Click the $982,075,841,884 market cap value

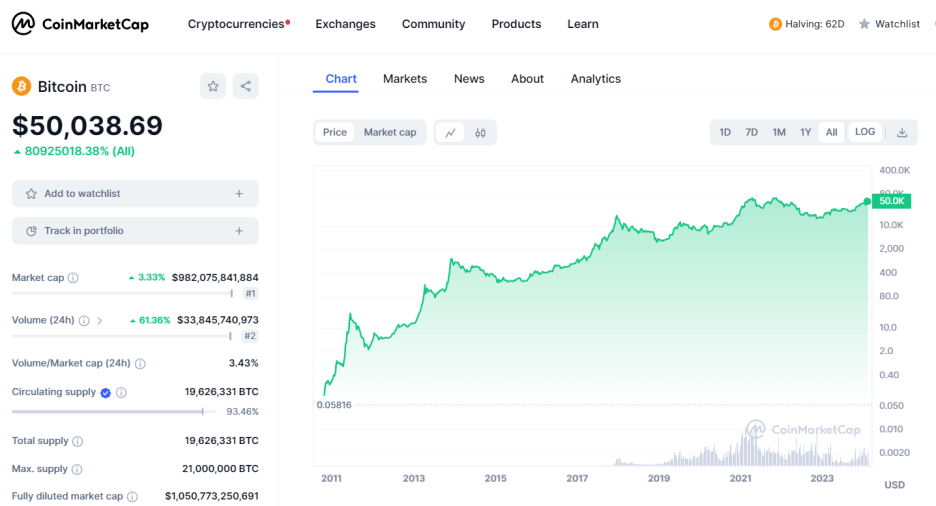click(215, 277)
